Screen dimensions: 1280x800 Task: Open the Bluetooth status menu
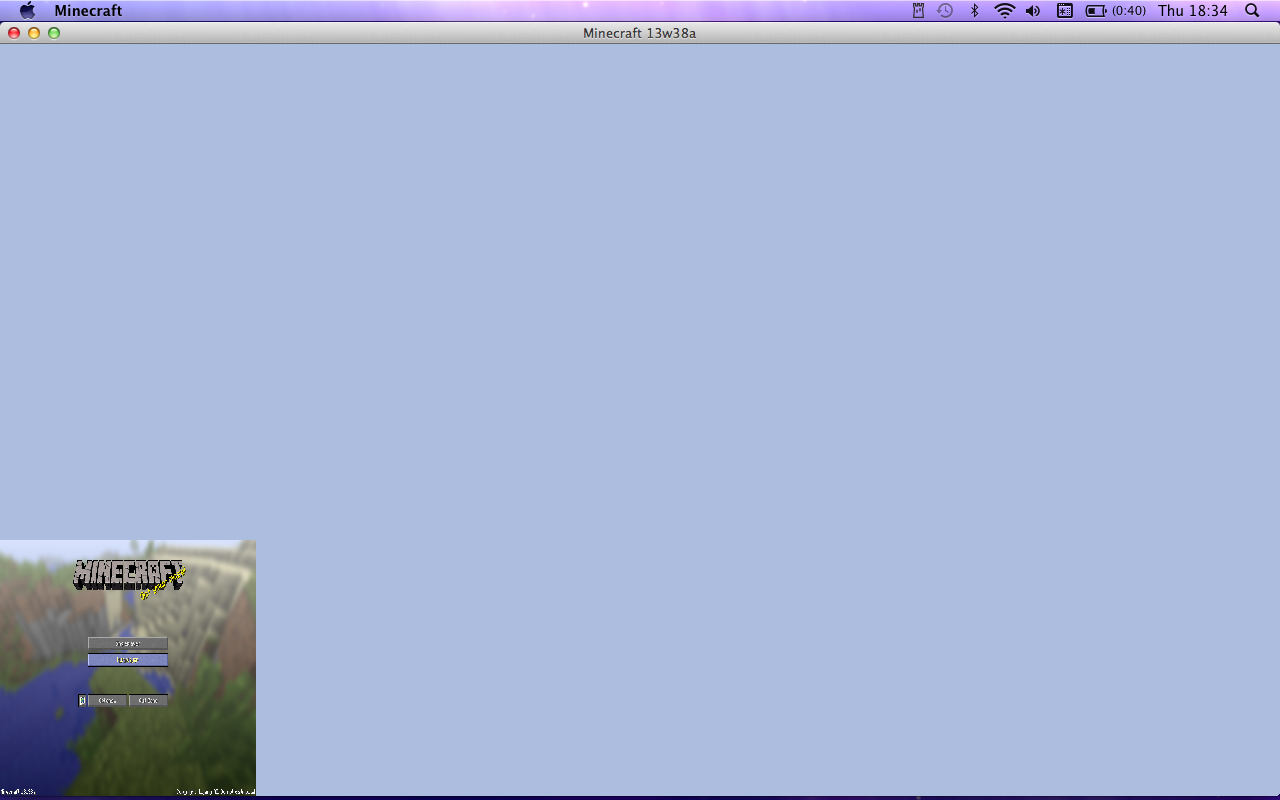974,11
